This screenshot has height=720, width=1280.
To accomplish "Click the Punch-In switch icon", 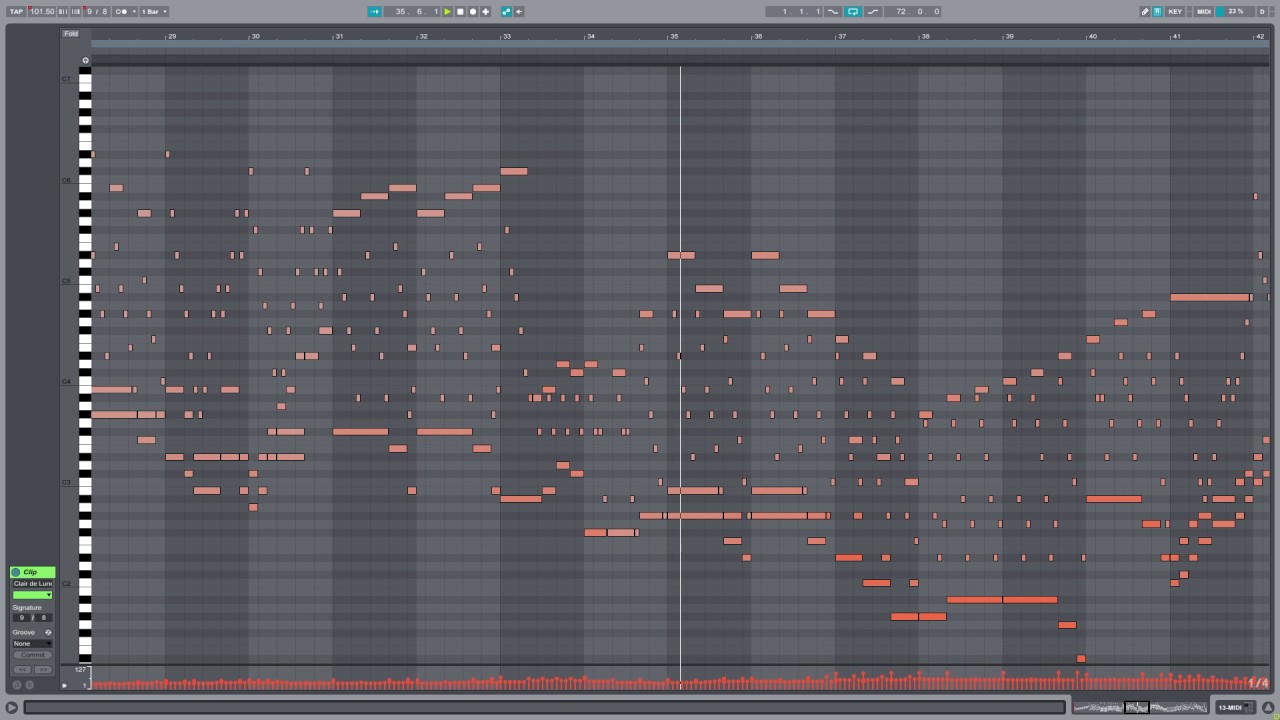I will 834,12.
